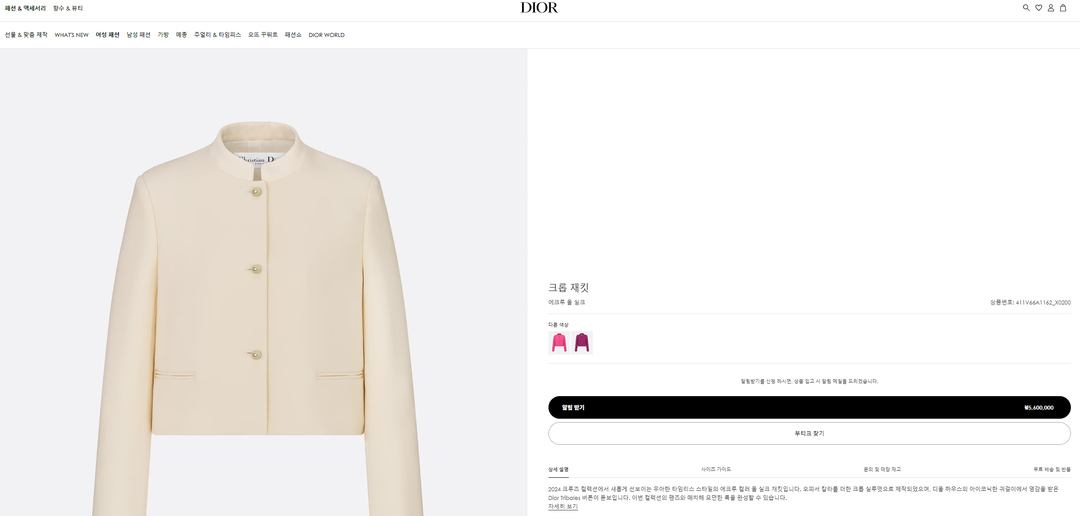The height and width of the screenshot is (516, 1080).
Task: Open the 무료 배송 및 반품 tab
Action: point(1051,469)
